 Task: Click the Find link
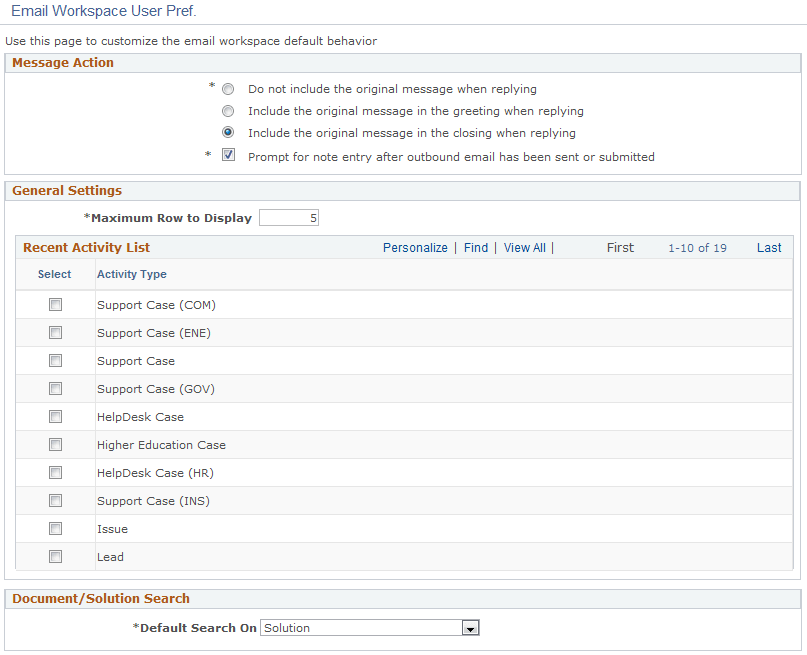tap(475, 247)
